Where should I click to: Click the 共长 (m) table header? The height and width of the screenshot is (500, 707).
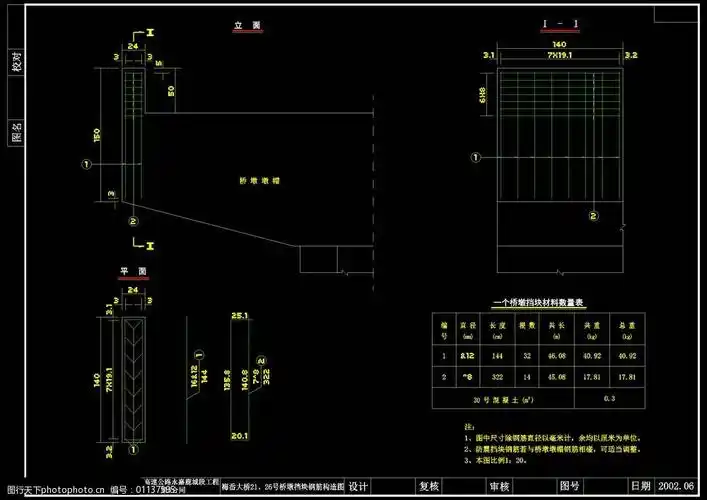point(556,330)
